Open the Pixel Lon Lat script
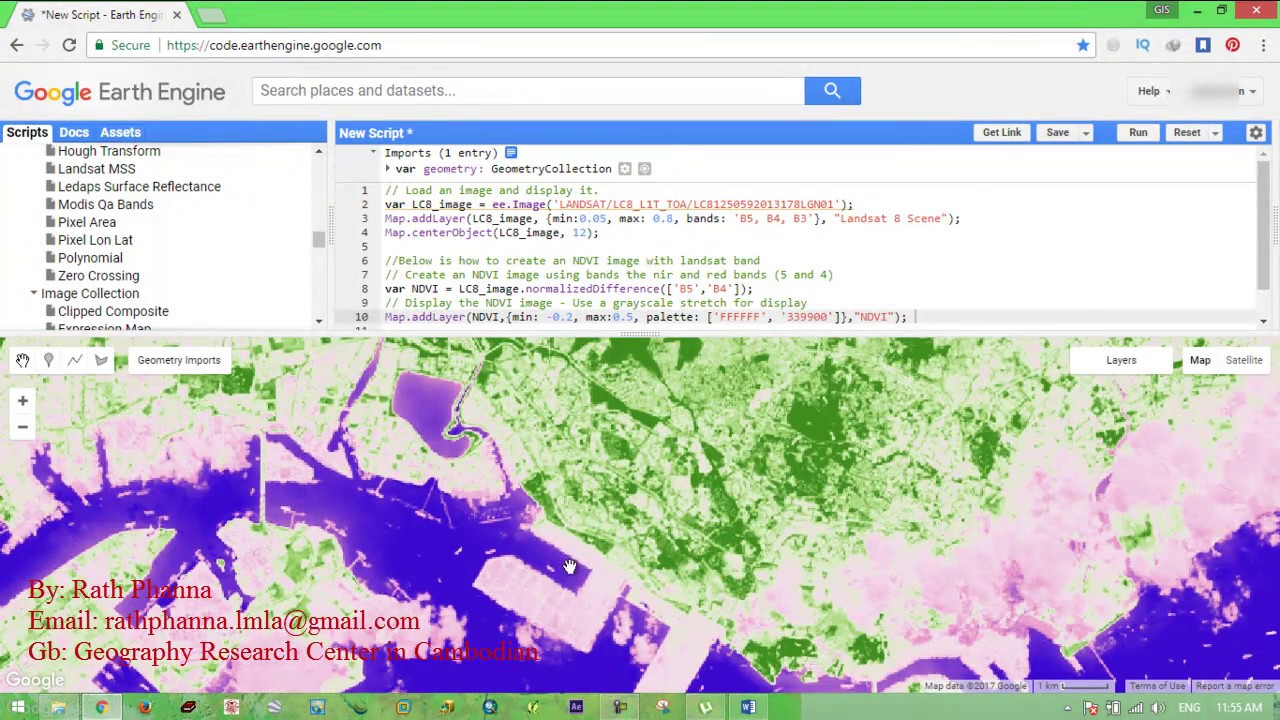The height and width of the screenshot is (720, 1280). tap(95, 240)
